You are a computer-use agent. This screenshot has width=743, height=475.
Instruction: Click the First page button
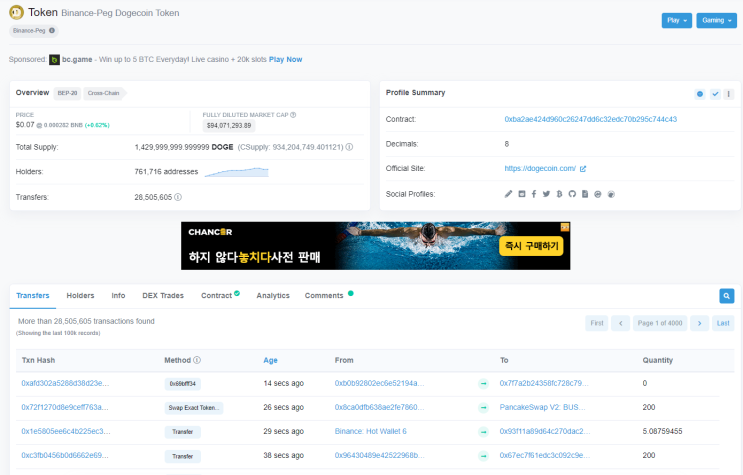[597, 323]
